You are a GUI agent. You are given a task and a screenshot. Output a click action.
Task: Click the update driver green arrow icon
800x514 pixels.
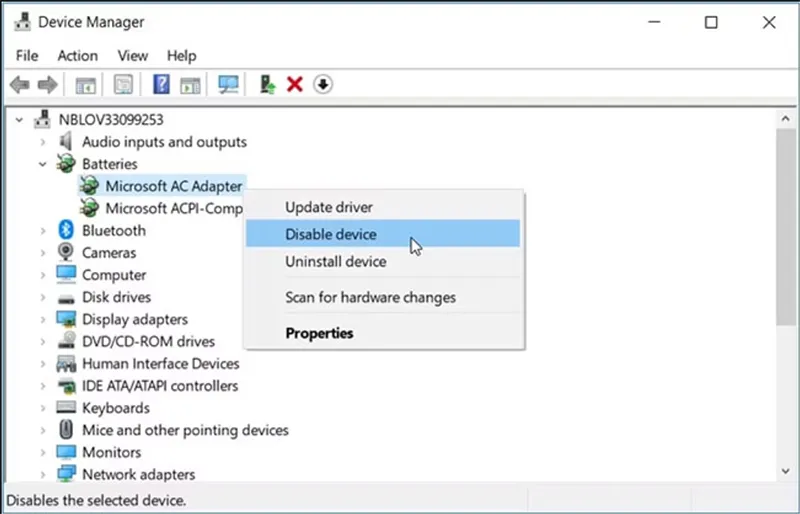[x=267, y=85]
